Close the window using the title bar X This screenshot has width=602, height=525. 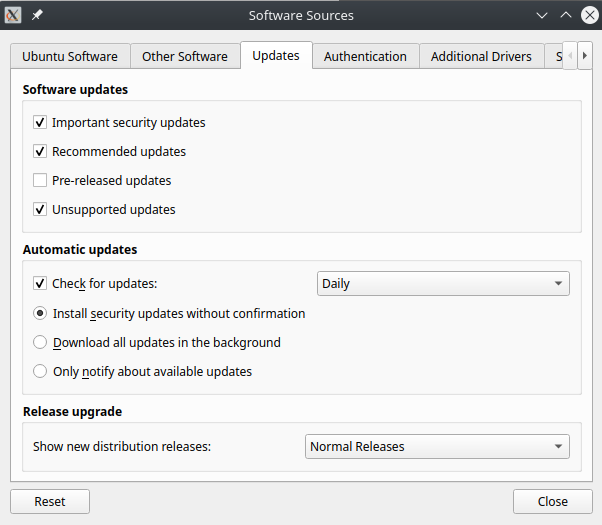click(588, 15)
